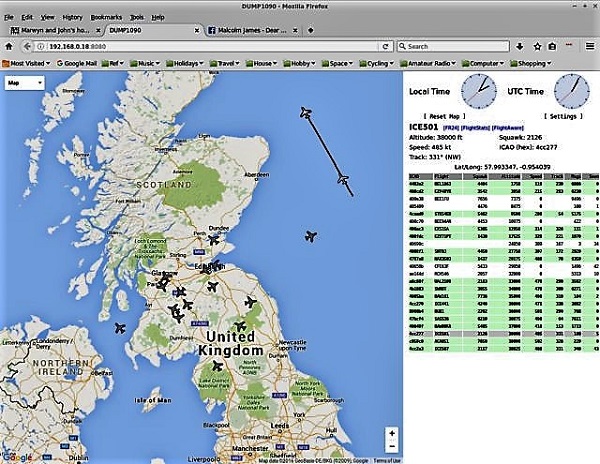Expand the Cycling bookmarks folder

coord(377,63)
